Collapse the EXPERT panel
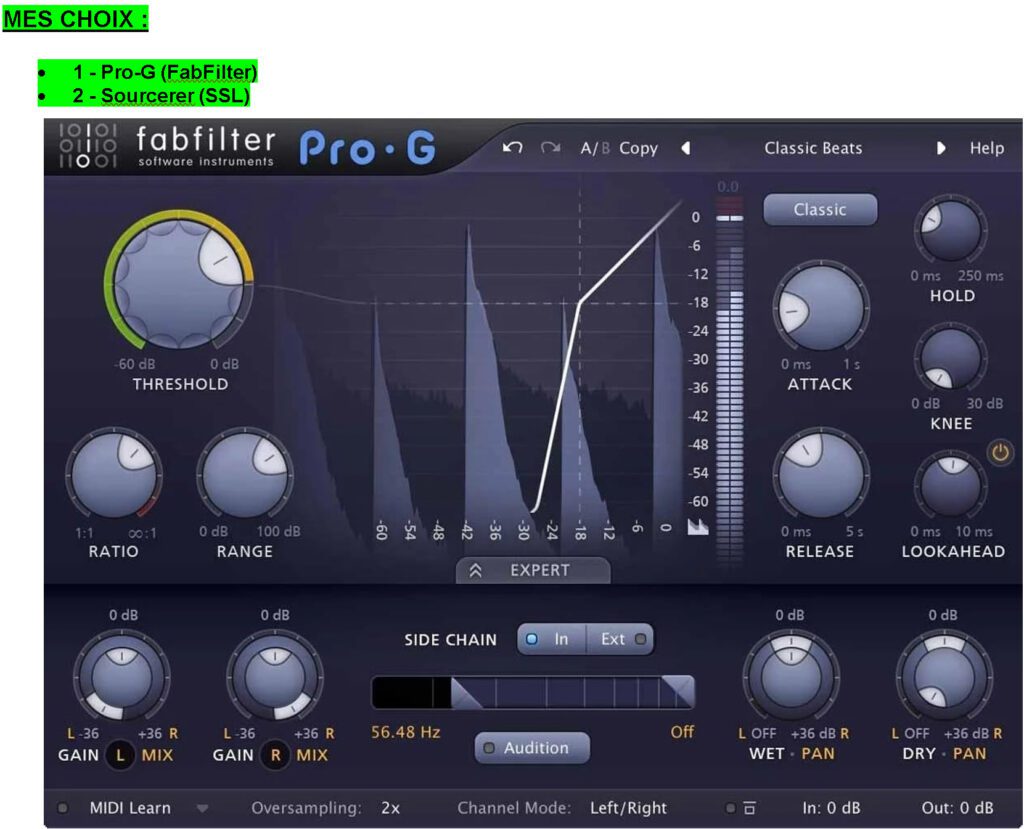This screenshot has height=829, width=1024. pyautogui.click(x=532, y=570)
